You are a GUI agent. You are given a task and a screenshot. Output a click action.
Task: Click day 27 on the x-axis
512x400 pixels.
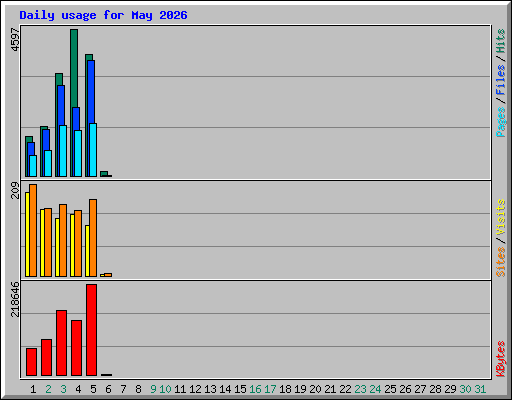(420, 389)
